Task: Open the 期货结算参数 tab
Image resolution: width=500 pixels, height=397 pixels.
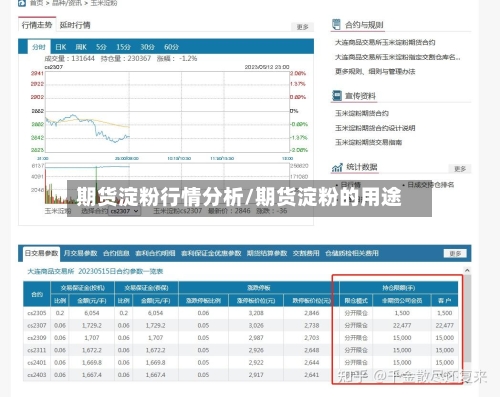Action: (x=267, y=253)
